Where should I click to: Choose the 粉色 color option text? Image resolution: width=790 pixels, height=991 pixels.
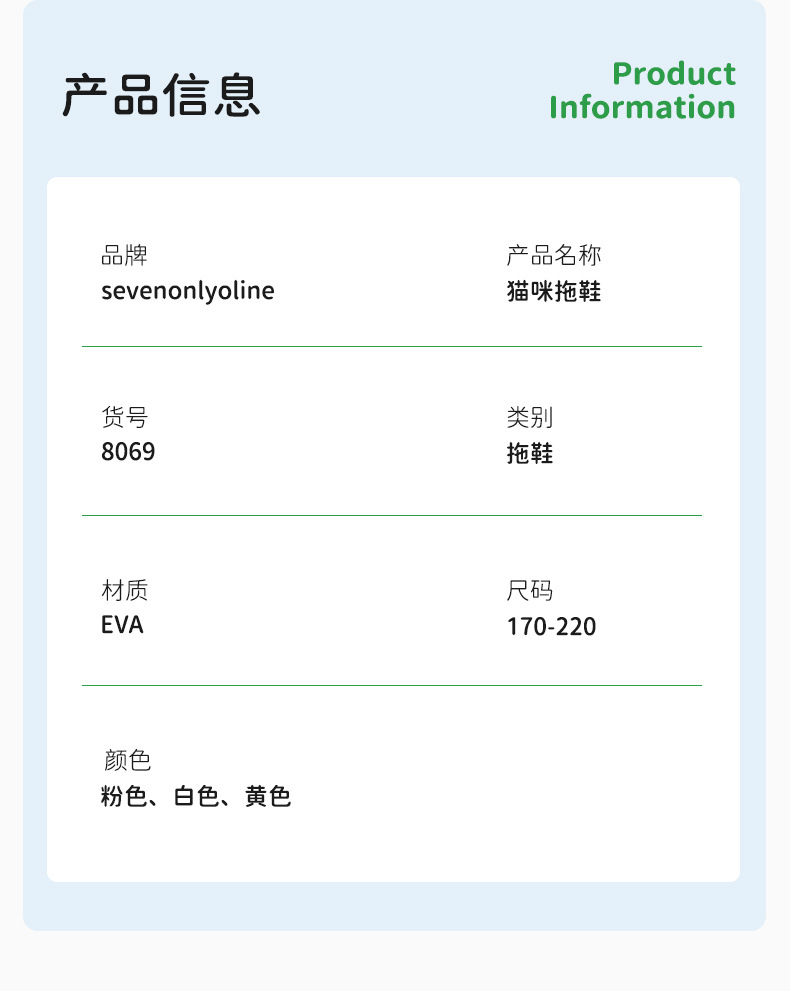click(x=124, y=797)
